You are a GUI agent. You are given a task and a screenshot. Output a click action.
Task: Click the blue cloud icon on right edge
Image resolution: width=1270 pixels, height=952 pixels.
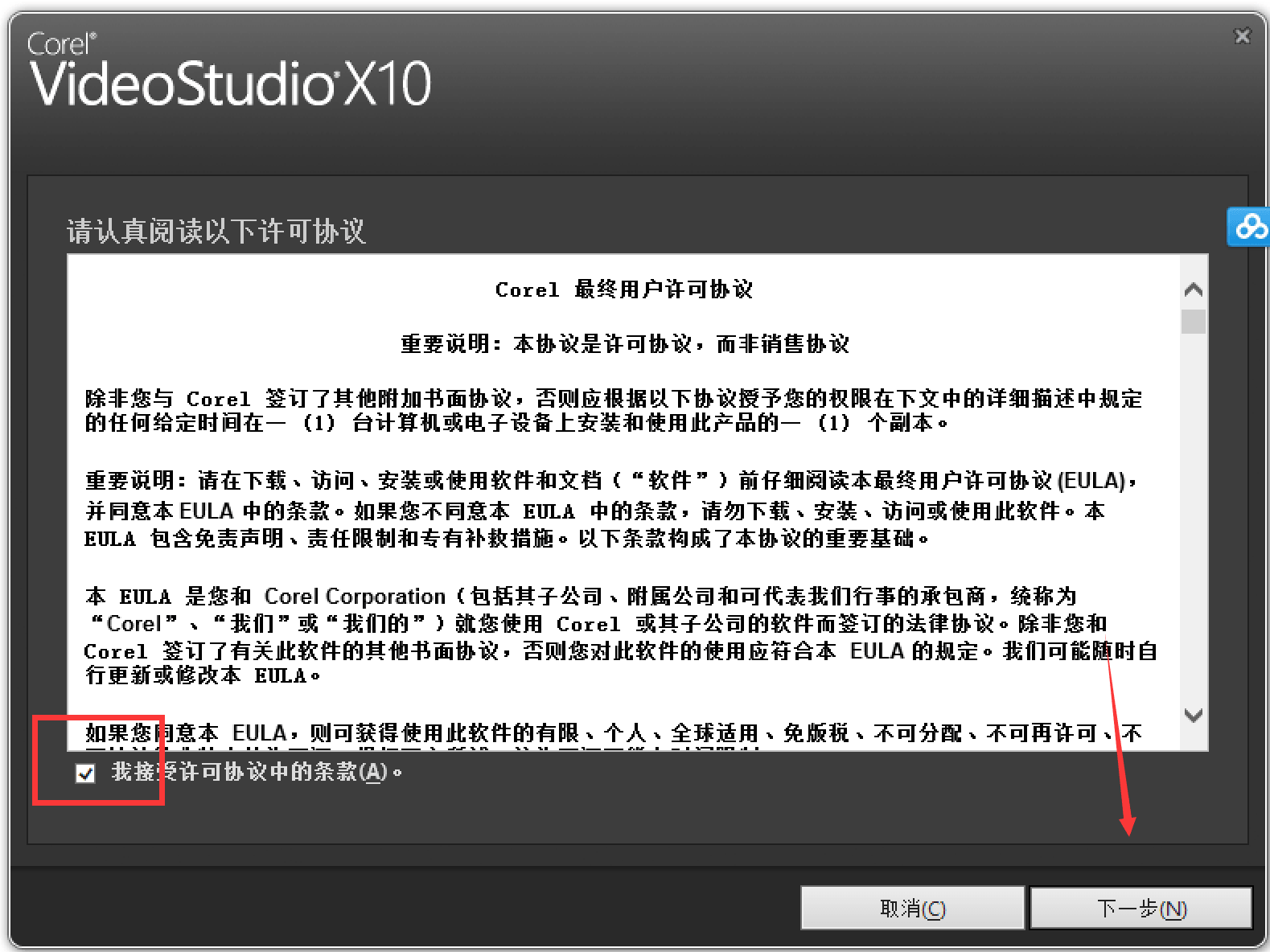pyautogui.click(x=1248, y=227)
